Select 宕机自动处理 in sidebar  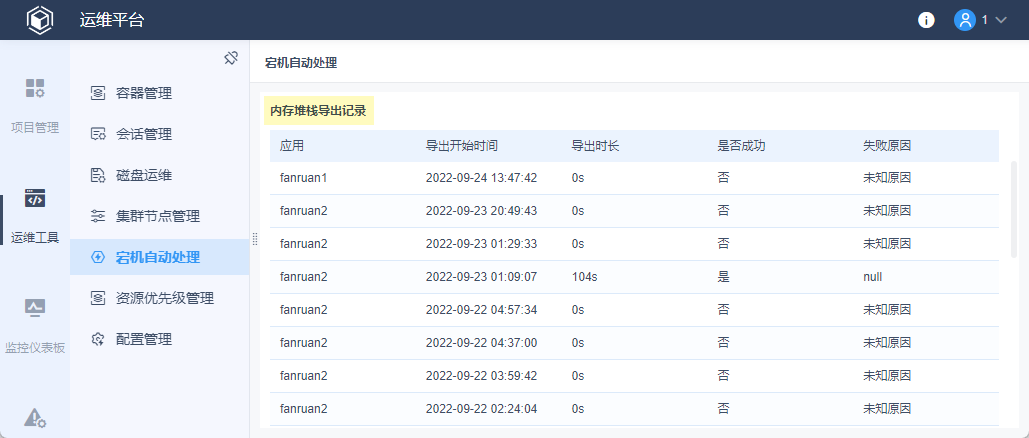[159, 257]
